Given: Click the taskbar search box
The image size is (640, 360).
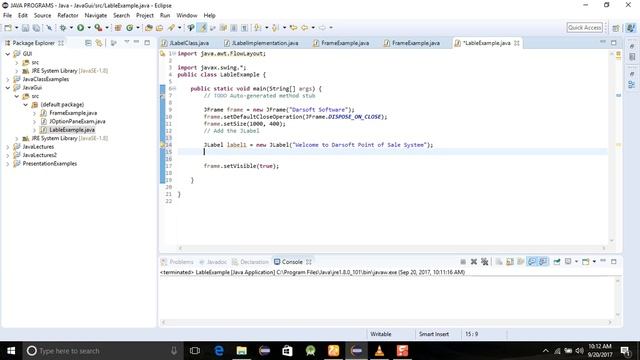Looking at the screenshot, I should [x=102, y=351].
